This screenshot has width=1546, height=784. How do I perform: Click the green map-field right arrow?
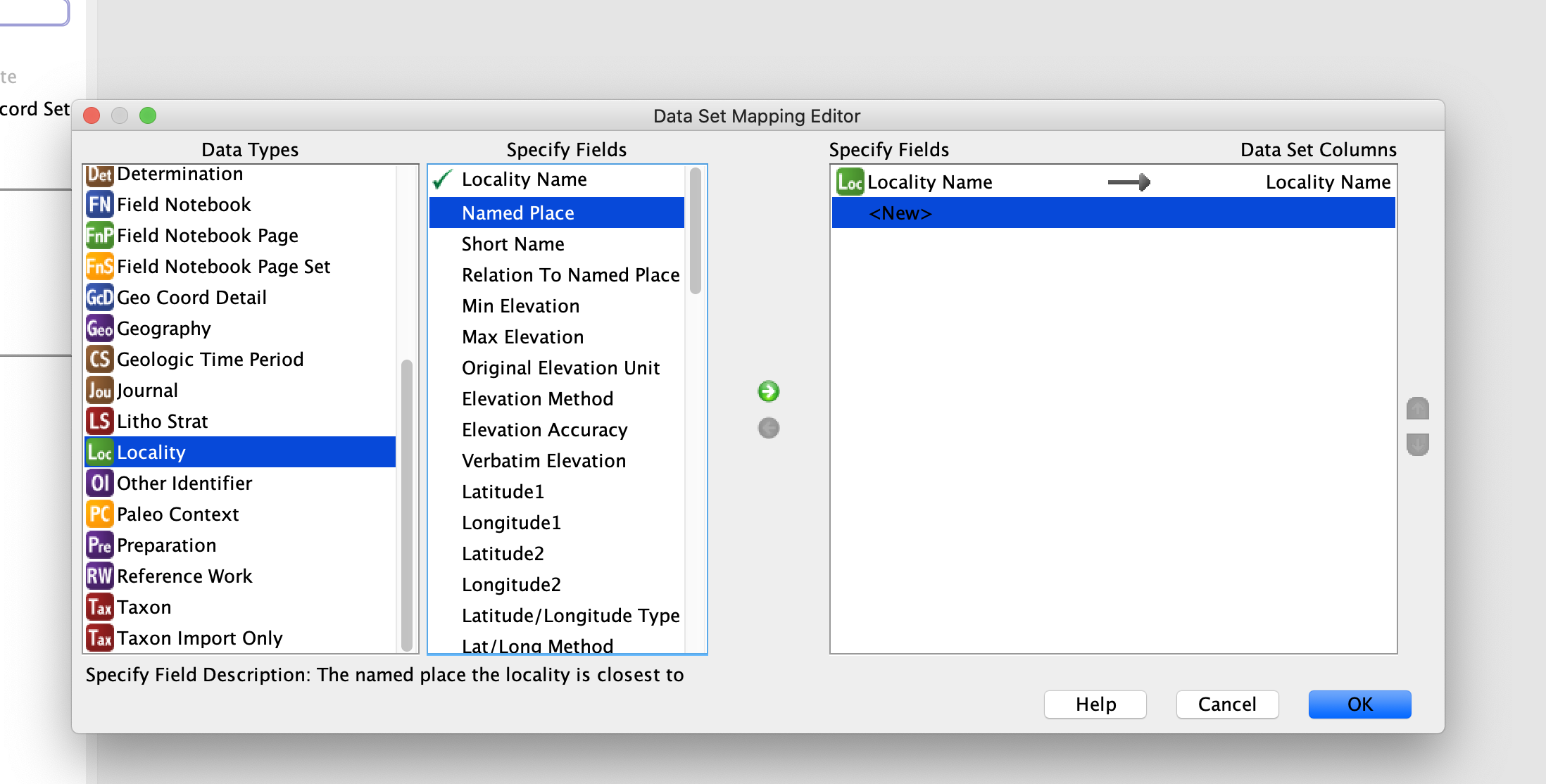tap(768, 391)
